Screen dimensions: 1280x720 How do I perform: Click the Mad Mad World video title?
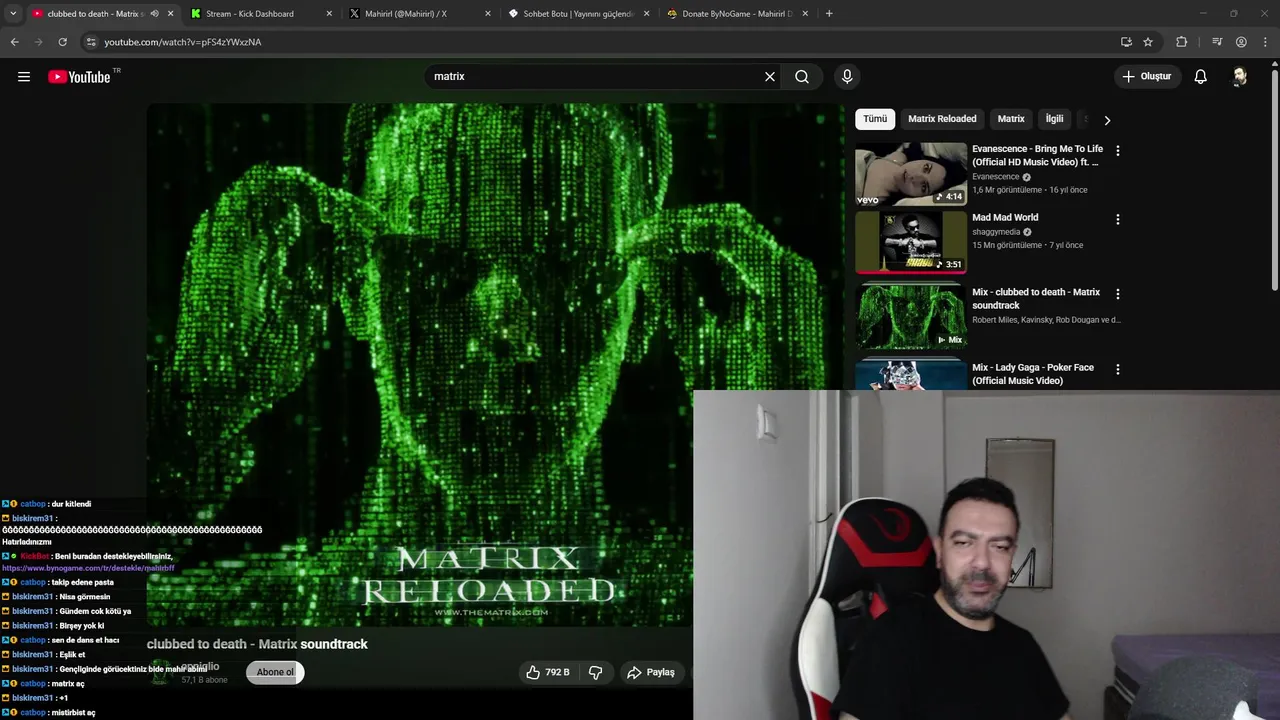tap(1005, 217)
